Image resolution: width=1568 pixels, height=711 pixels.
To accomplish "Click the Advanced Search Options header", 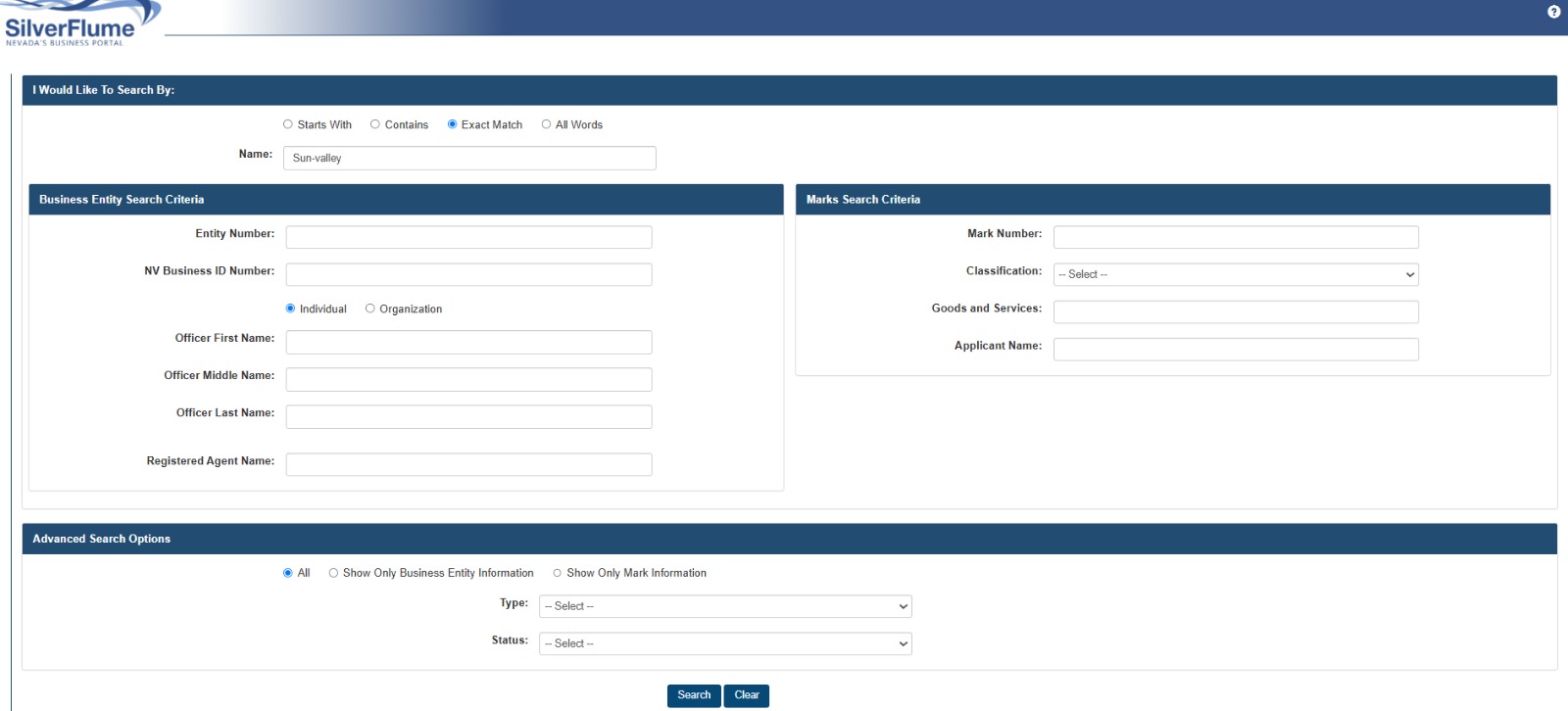I will coord(790,539).
